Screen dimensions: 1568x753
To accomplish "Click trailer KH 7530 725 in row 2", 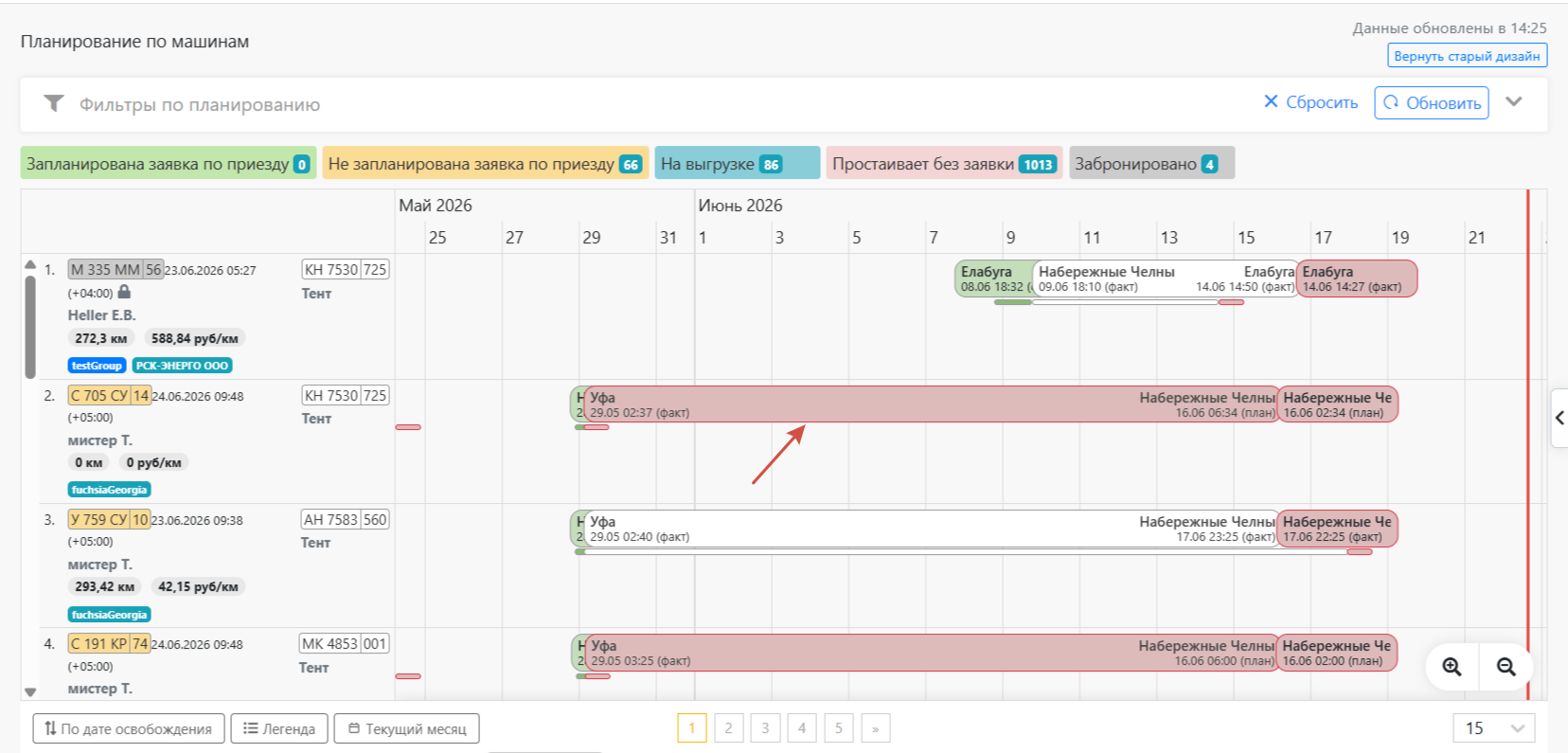I will (x=346, y=396).
